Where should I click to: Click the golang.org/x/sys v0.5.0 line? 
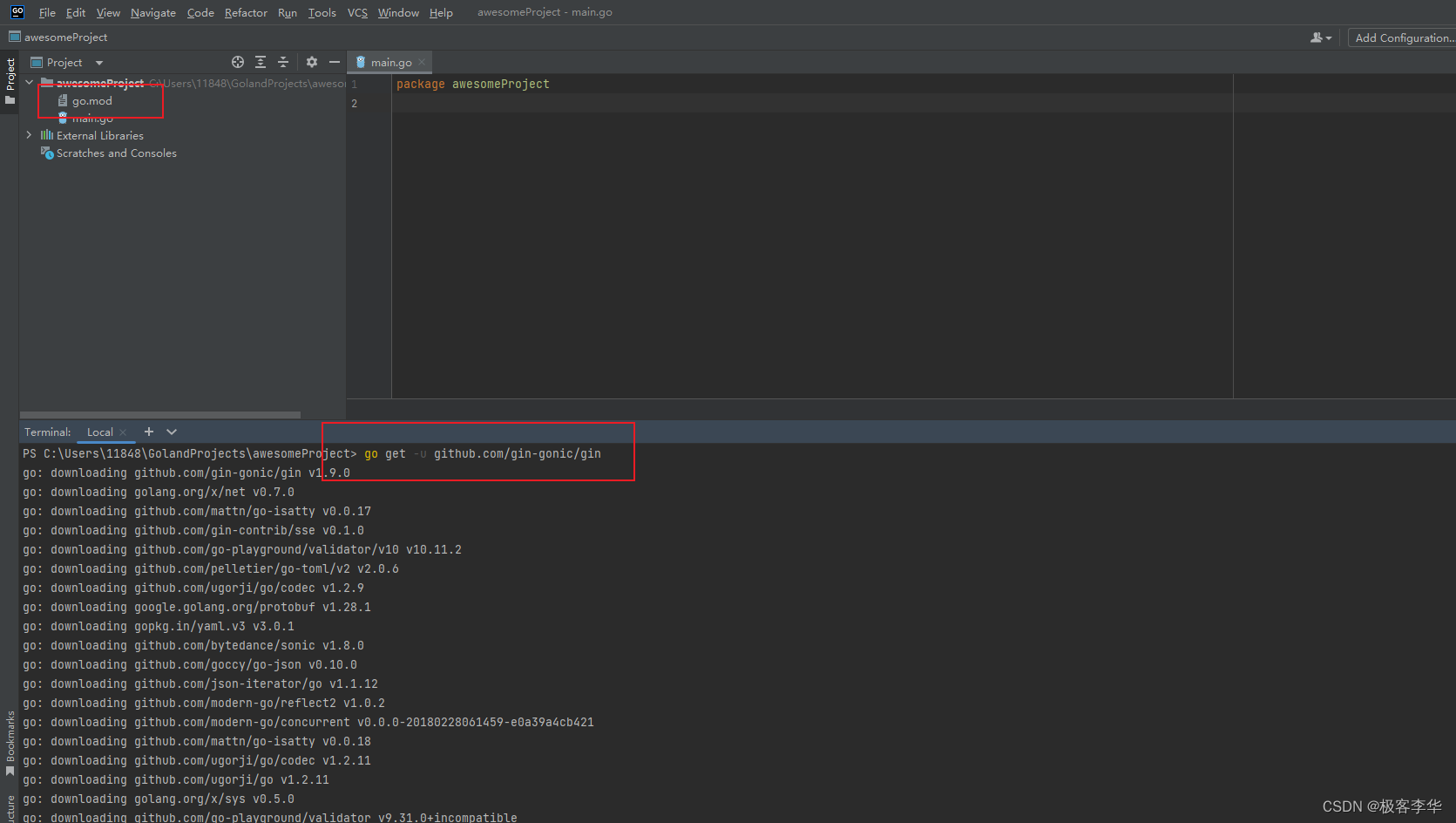pos(159,799)
